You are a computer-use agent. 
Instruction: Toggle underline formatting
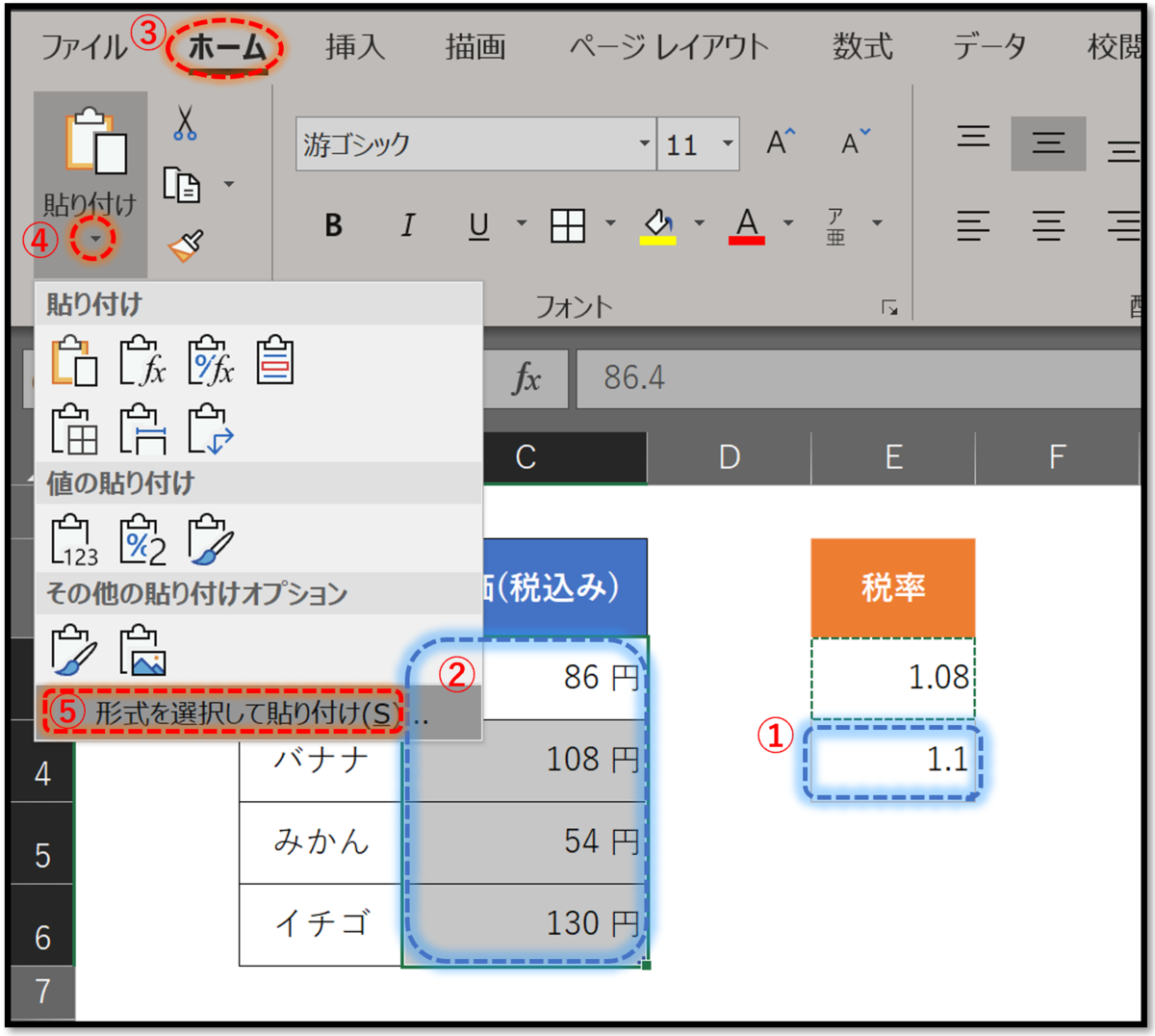(478, 226)
